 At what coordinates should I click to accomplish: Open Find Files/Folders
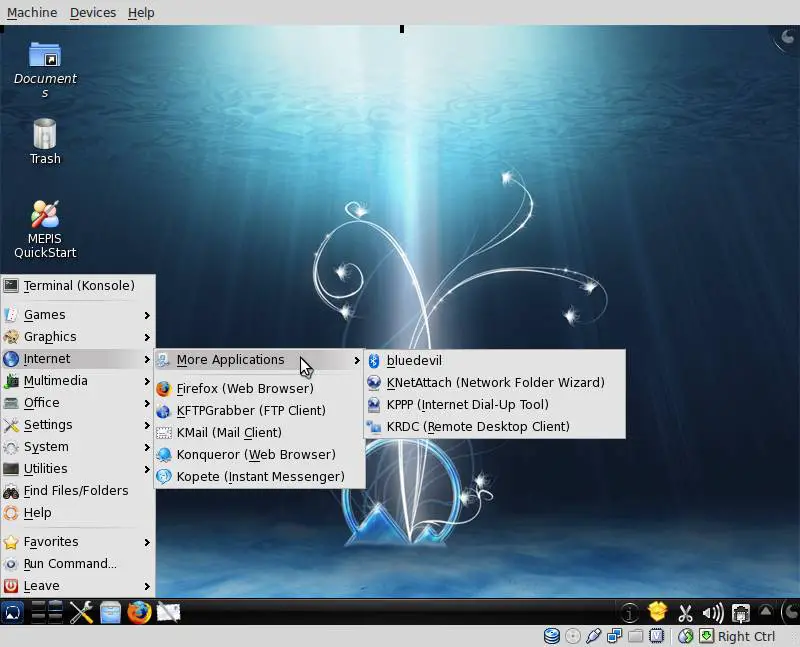78,490
